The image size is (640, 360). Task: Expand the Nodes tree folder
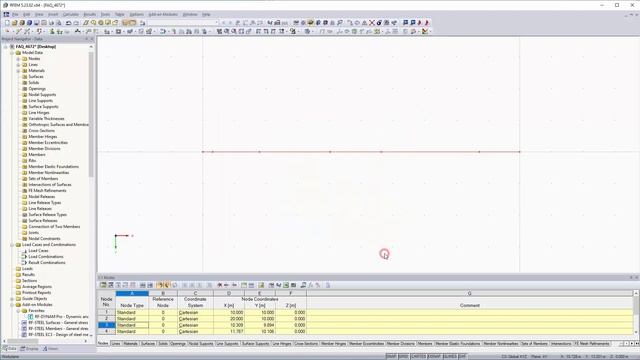point(18,59)
